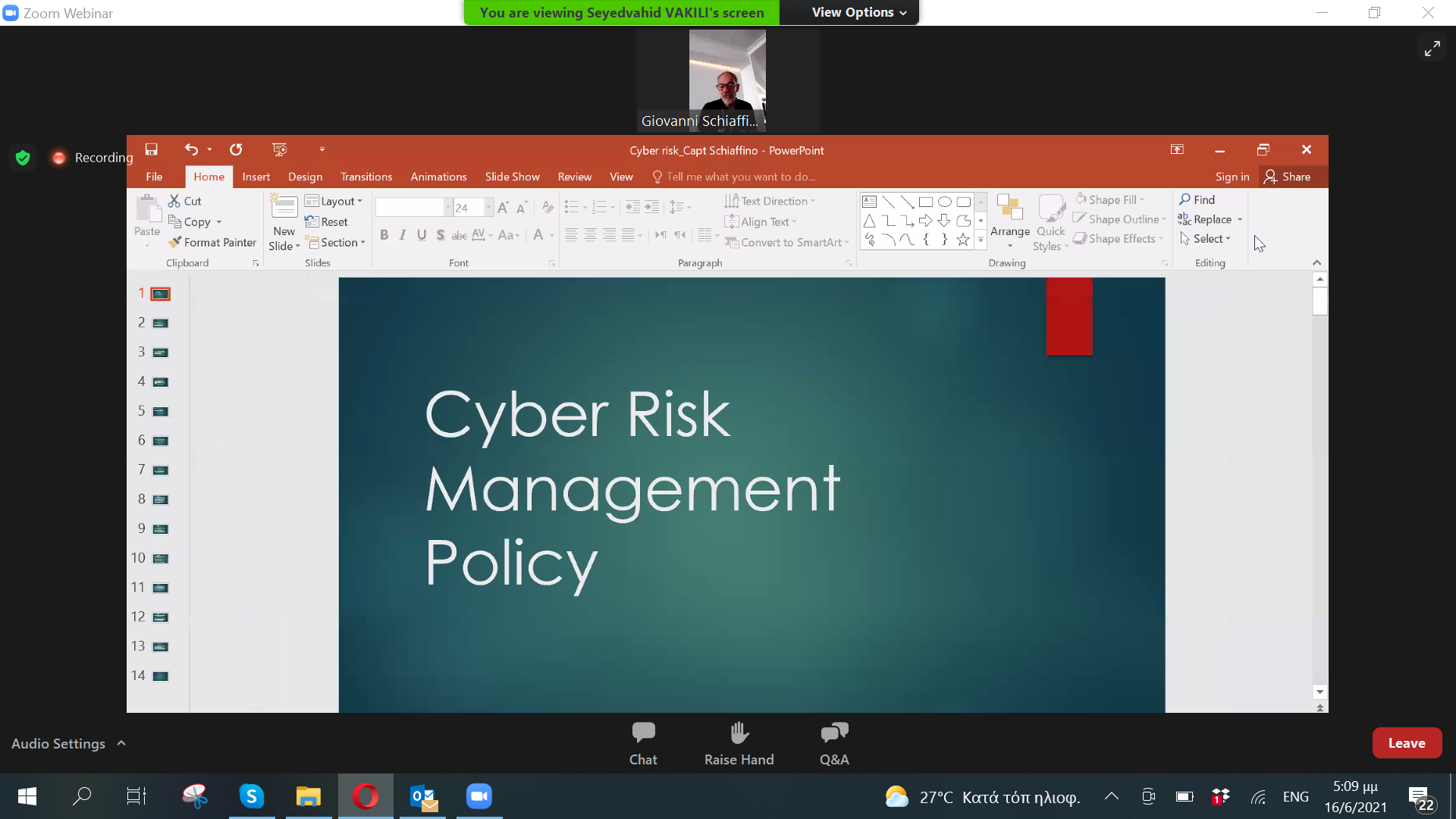Toggle Italic formatting button
Viewport: 1456px width, 819px height.
[x=403, y=235]
